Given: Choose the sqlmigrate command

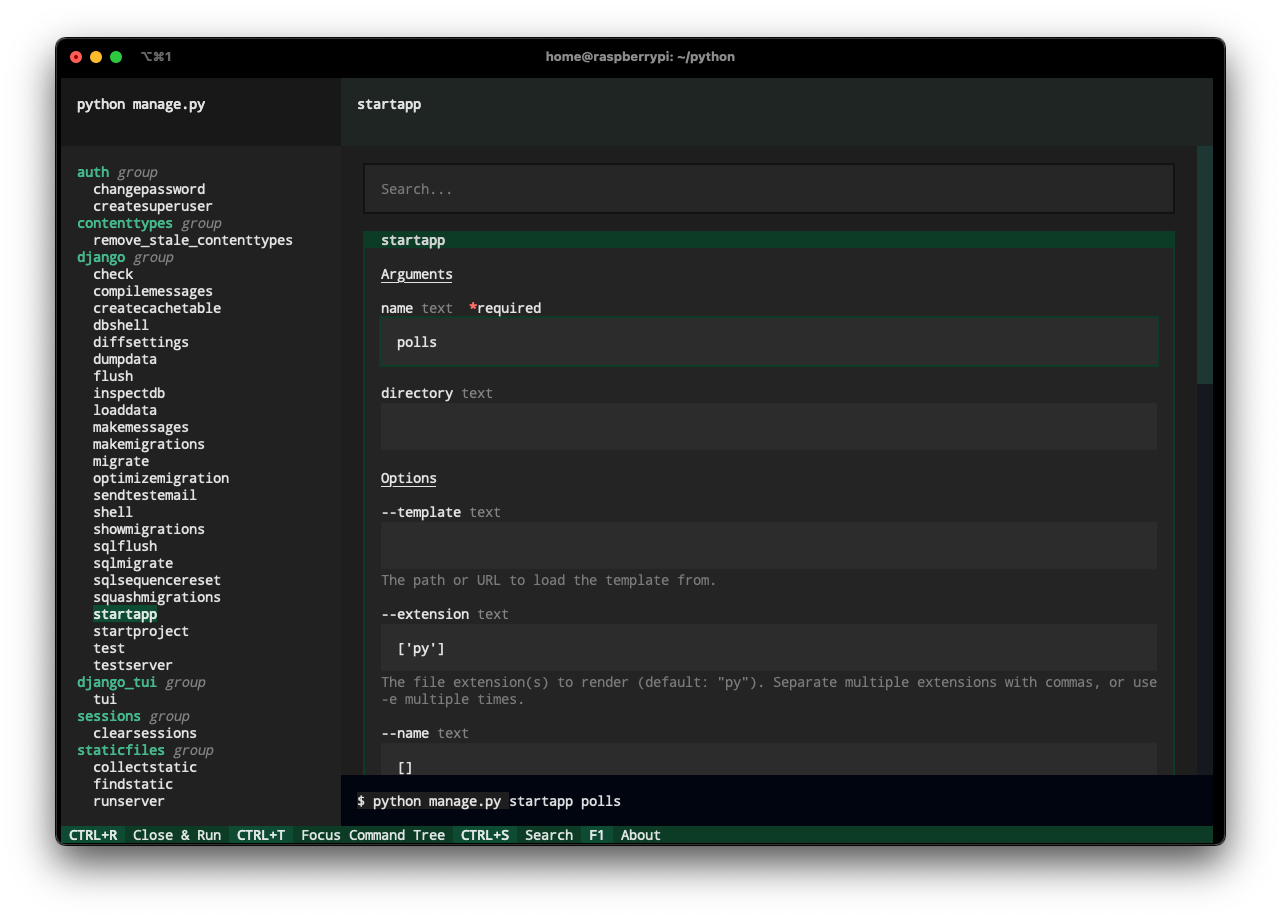Looking at the screenshot, I should point(133,563).
